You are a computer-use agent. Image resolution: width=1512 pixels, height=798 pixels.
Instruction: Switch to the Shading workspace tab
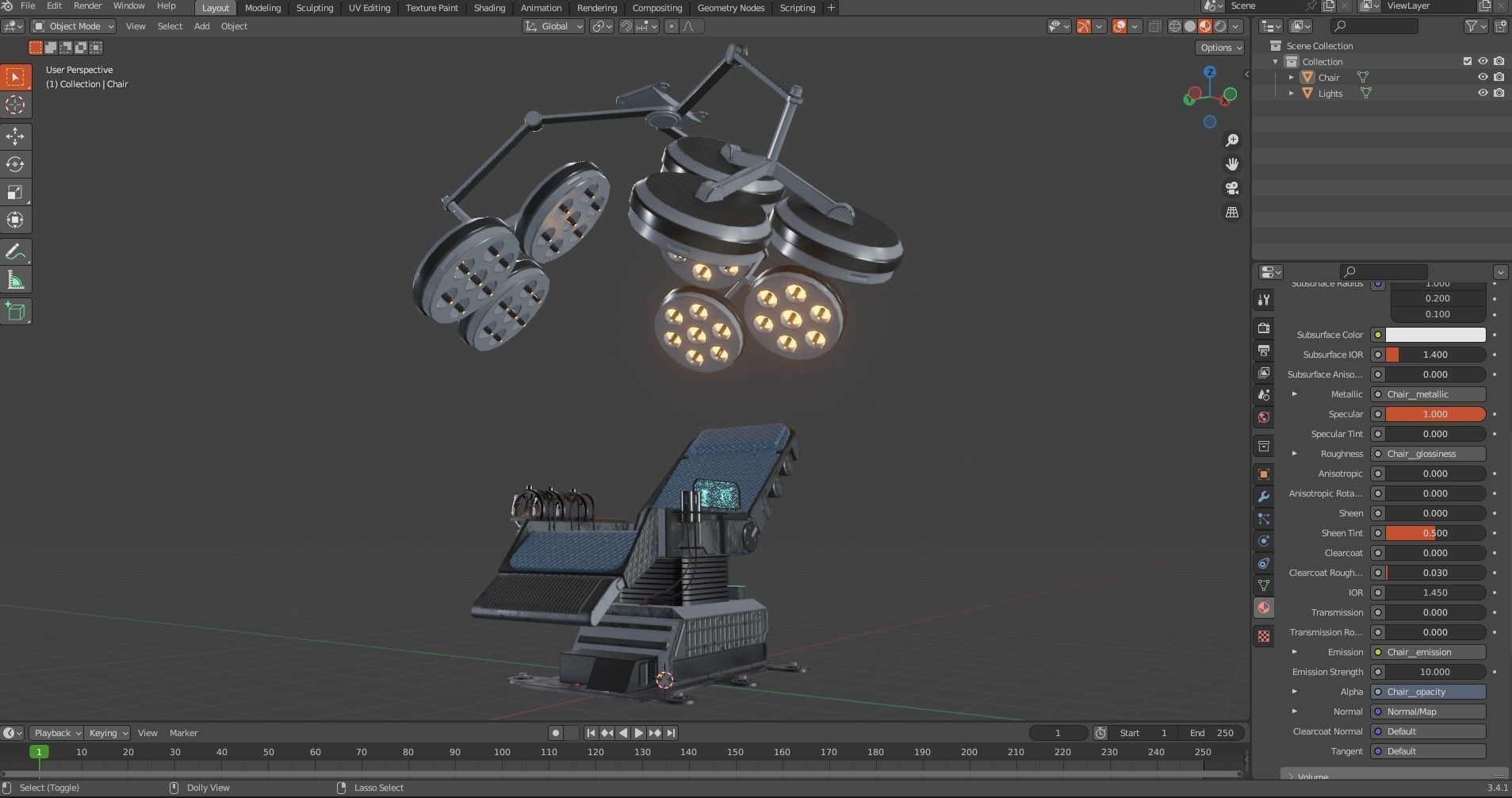pyautogui.click(x=489, y=8)
